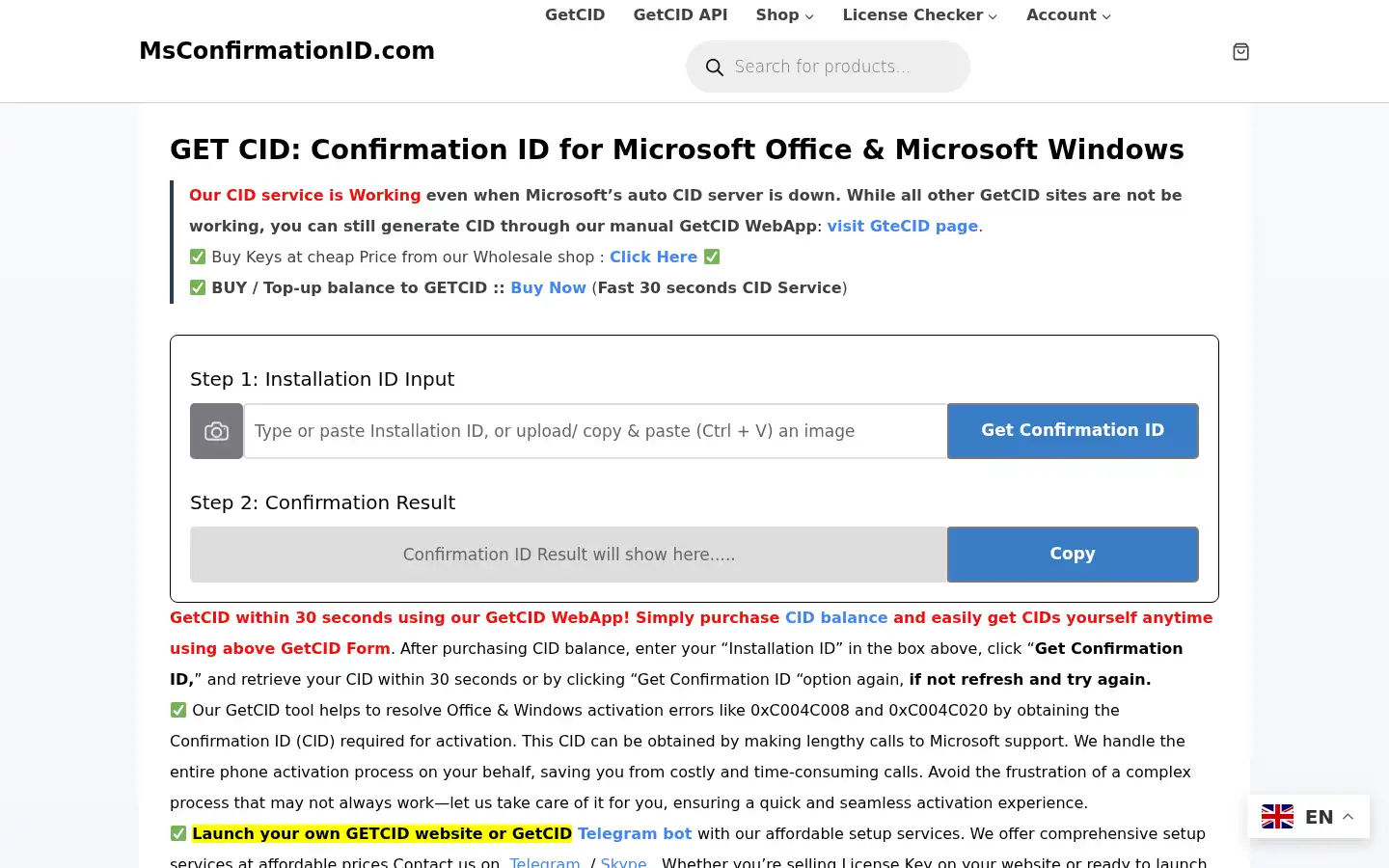
Task: Open the GetCID API menu item
Action: 680,14
